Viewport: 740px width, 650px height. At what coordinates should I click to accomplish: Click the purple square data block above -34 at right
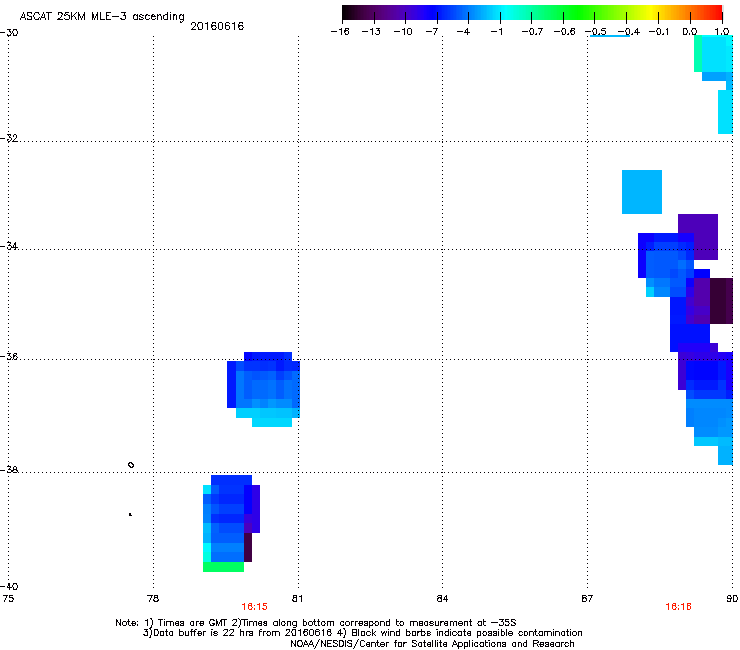[x=698, y=236]
